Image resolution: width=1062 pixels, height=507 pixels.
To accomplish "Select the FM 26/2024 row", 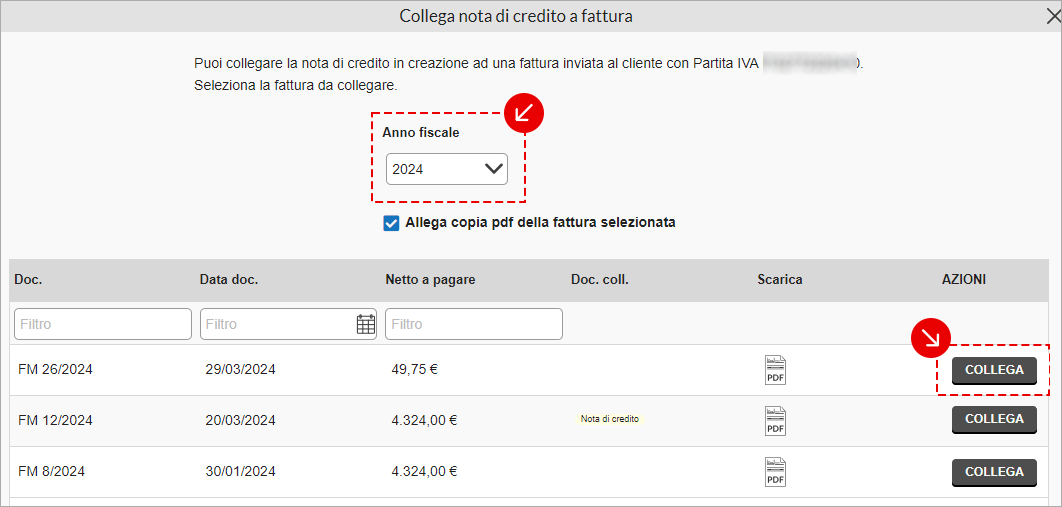I will tap(530, 370).
